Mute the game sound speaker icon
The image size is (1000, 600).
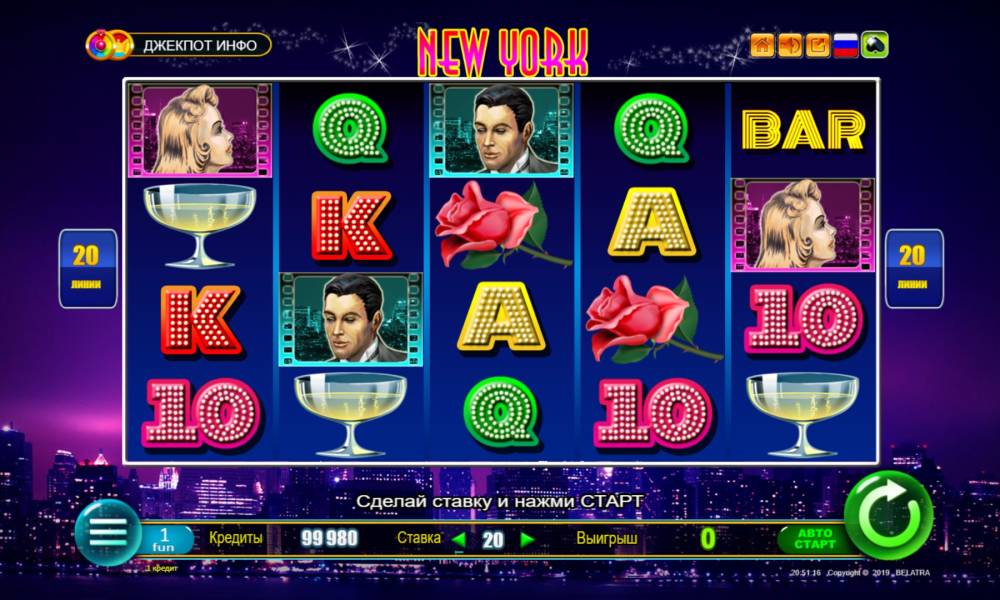pyautogui.click(x=790, y=45)
